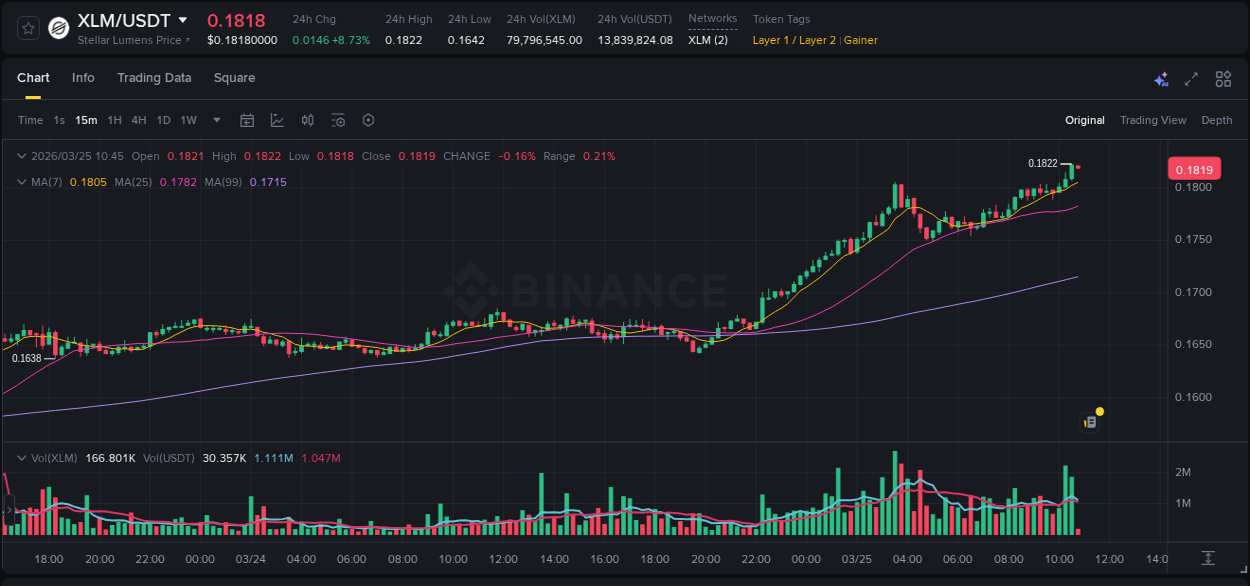Expand chart with the diagonal arrows icon
Image resolution: width=1250 pixels, height=586 pixels.
tap(1190, 78)
